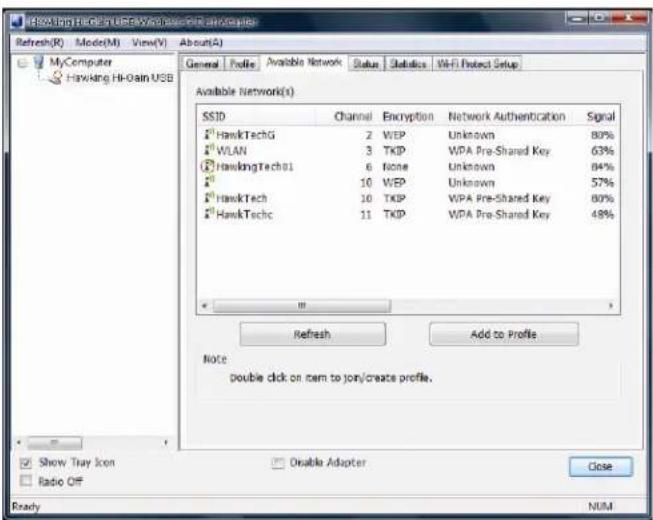
Task: Open the Refresh(R) menu
Action: tap(40, 42)
